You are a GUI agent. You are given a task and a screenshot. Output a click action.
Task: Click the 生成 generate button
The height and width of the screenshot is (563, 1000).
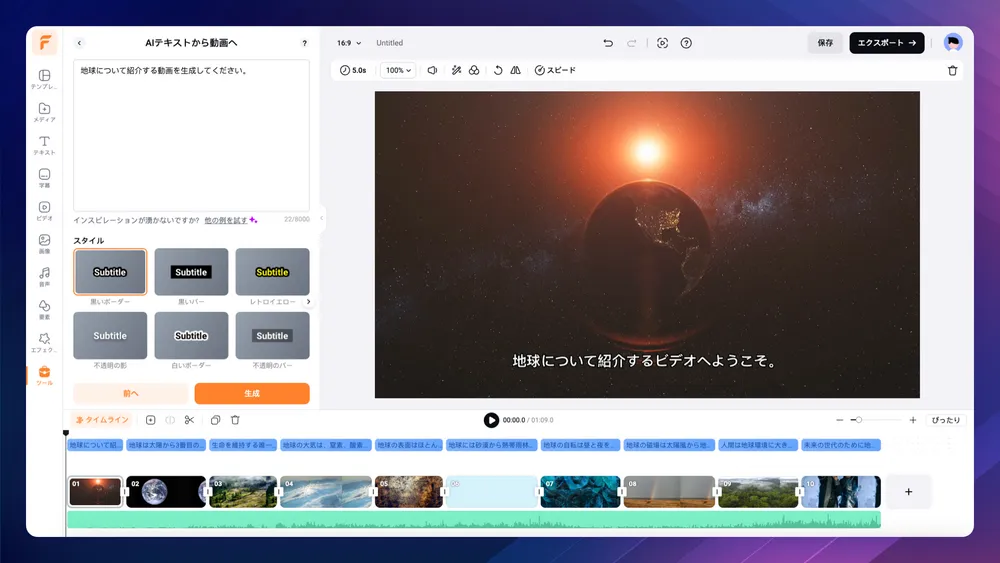click(x=252, y=393)
